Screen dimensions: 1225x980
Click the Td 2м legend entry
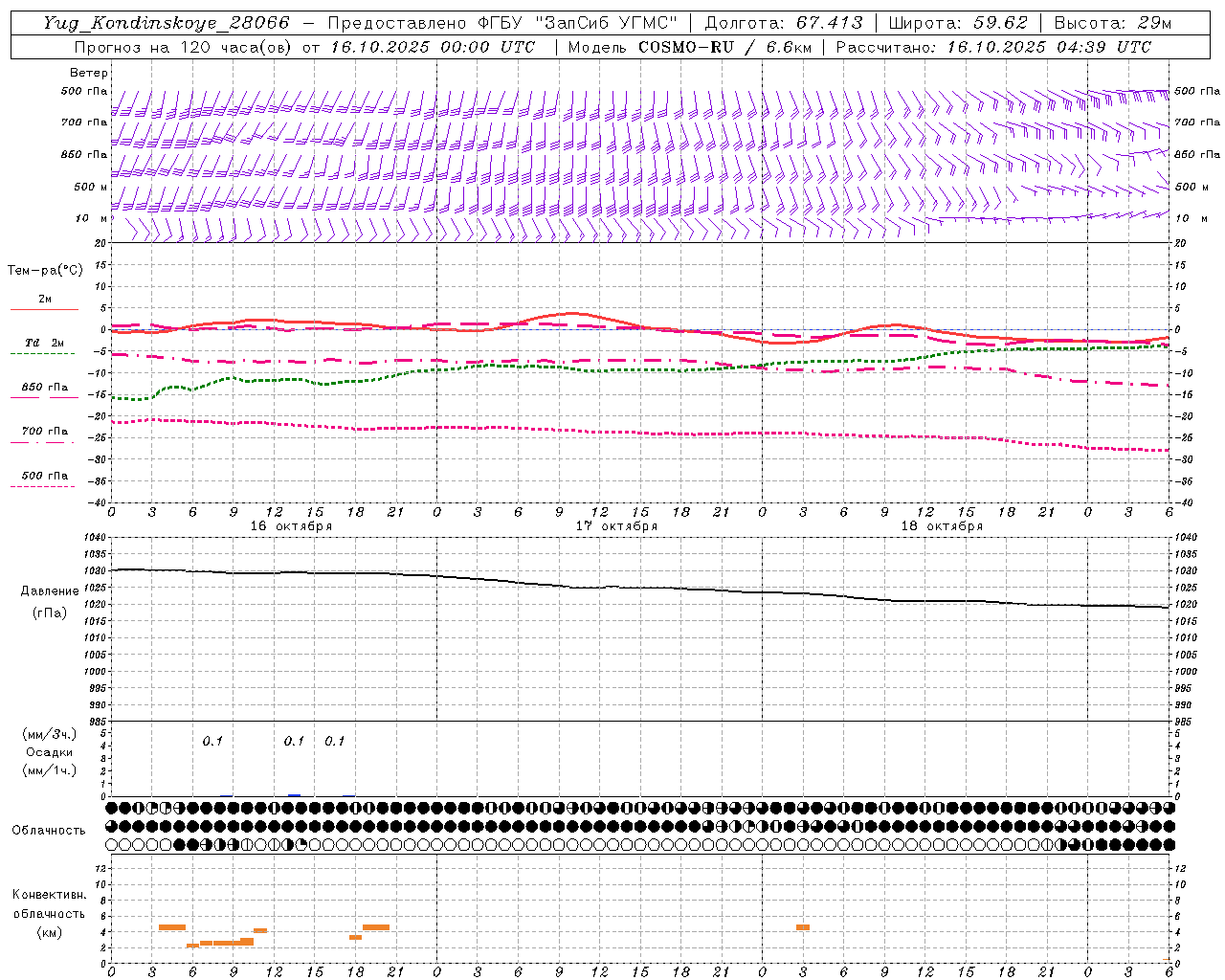[44, 343]
